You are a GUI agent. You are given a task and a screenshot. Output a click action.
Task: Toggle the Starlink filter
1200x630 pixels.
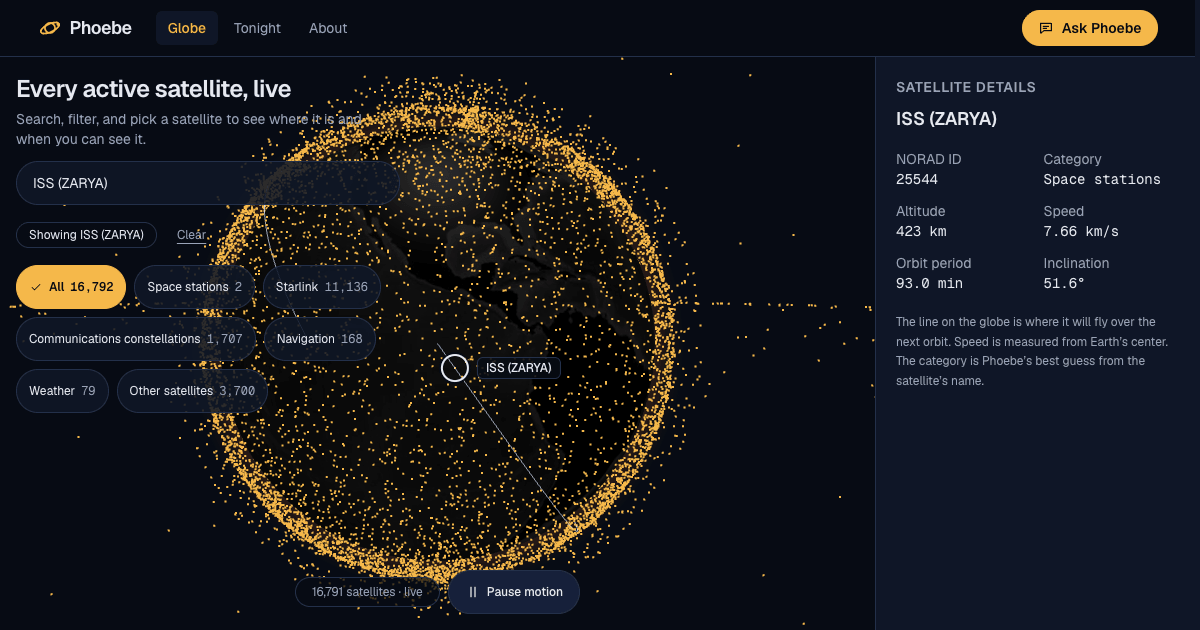321,287
